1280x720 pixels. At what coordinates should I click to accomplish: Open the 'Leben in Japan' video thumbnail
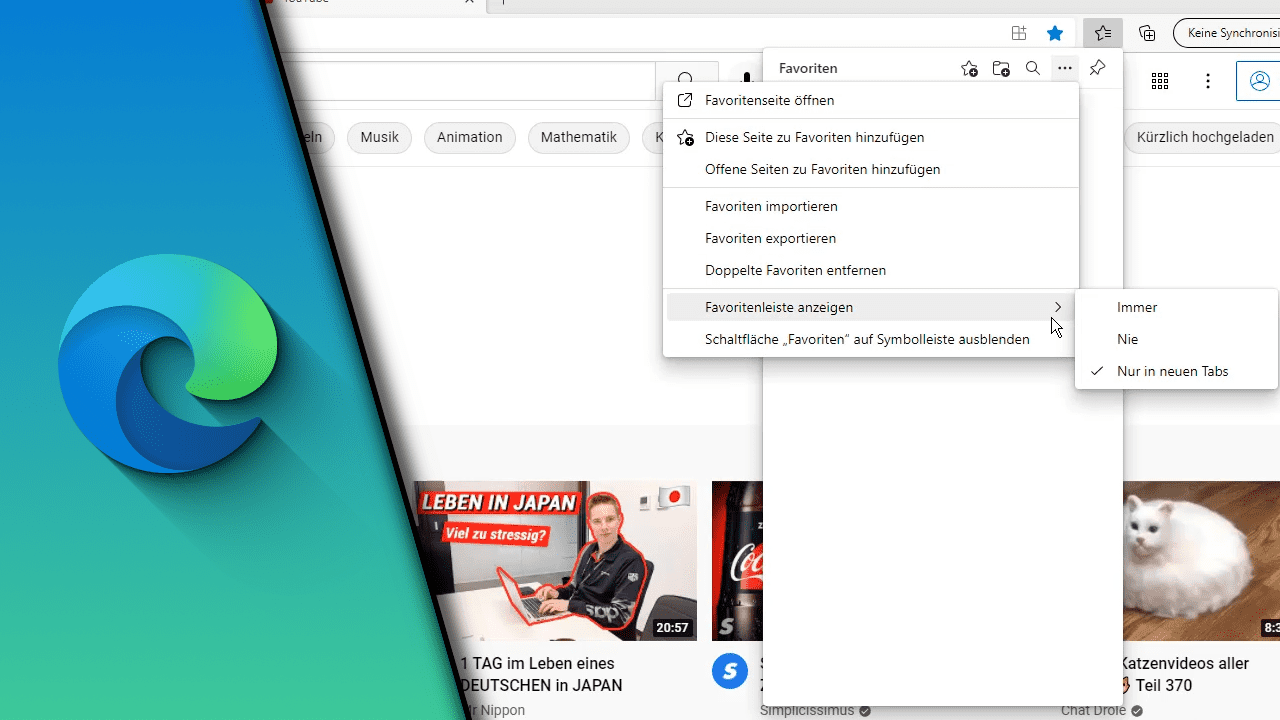555,561
